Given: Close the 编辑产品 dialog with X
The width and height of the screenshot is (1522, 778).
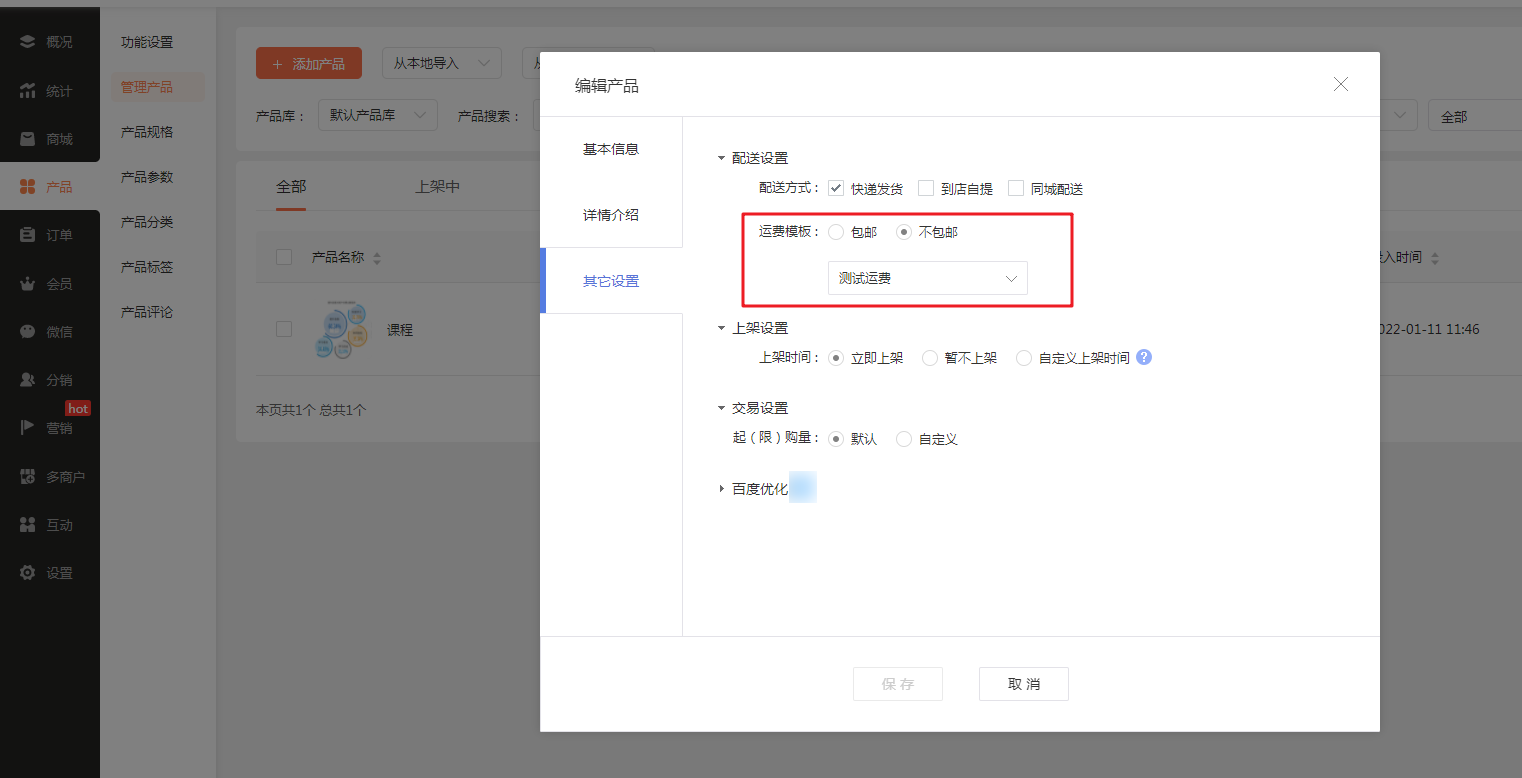Looking at the screenshot, I should click(x=1341, y=84).
